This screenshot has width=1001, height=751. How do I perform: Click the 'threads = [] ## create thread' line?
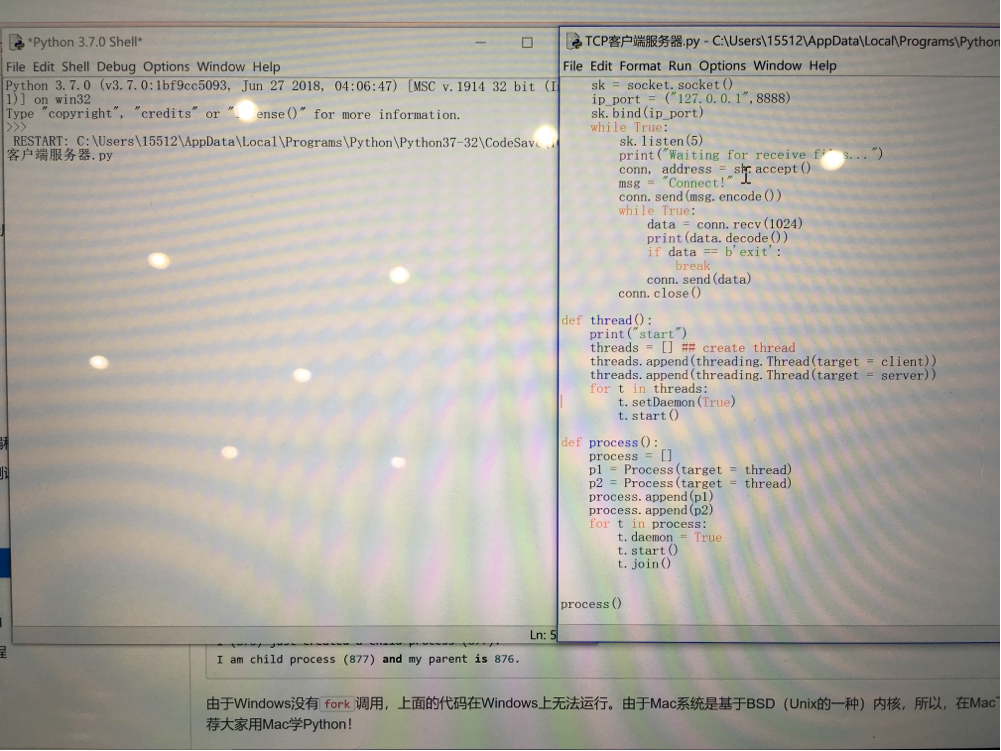click(x=693, y=348)
